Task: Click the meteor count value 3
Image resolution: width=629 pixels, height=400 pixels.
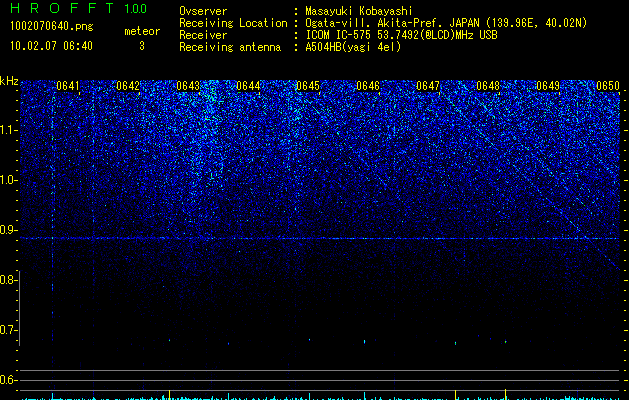Action: (142, 46)
